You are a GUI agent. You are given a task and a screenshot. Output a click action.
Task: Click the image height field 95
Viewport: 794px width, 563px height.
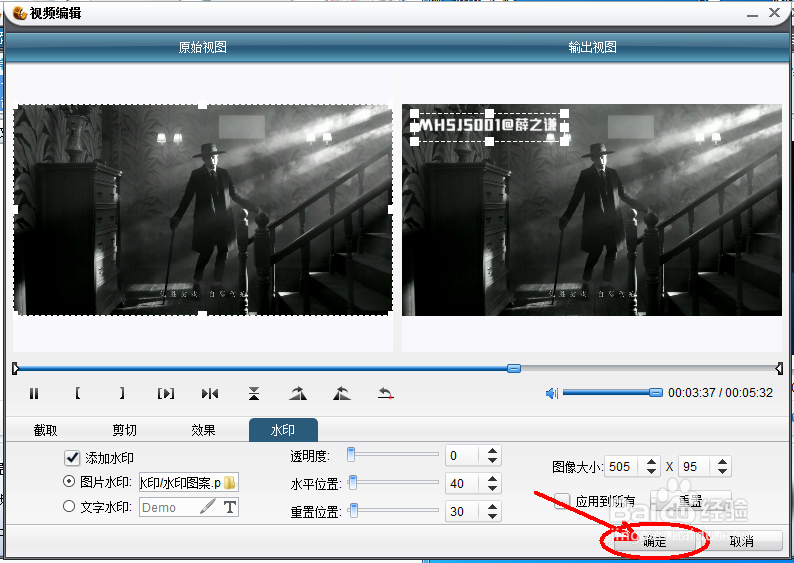[695, 466]
